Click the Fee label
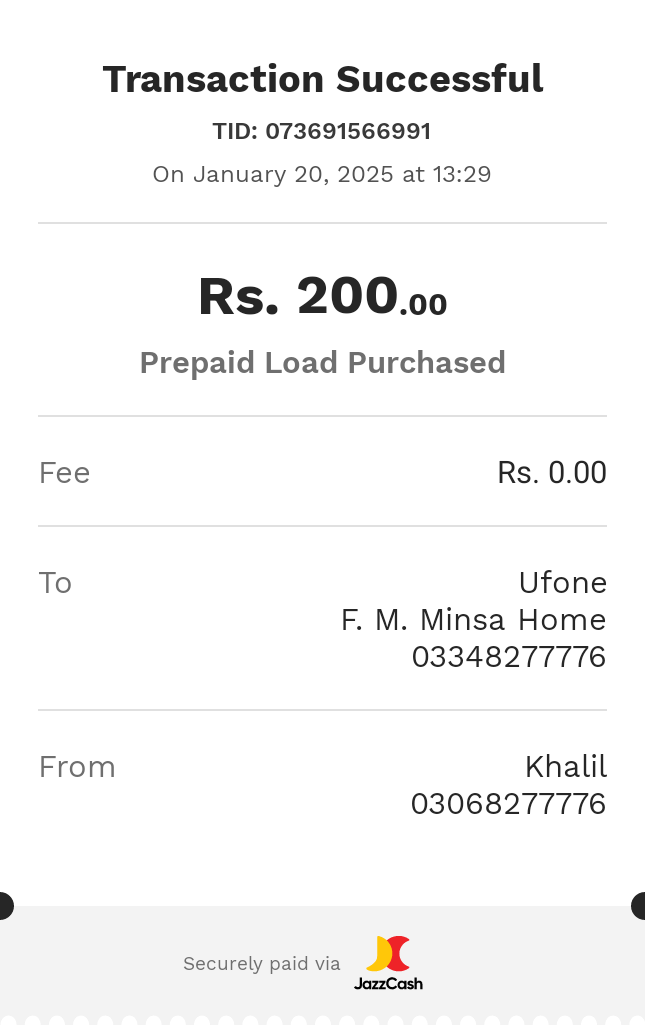 coord(64,472)
